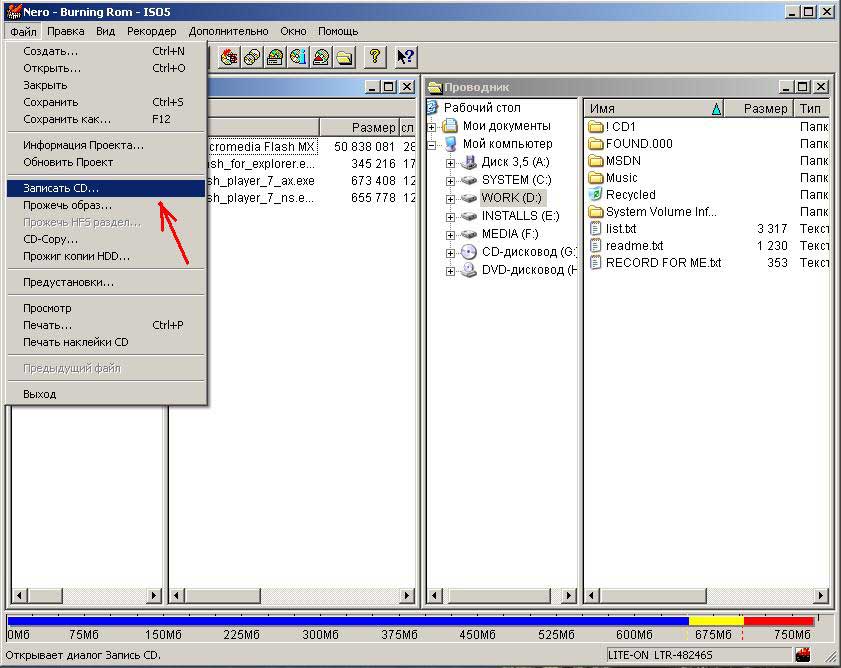The image size is (841, 668).
Task: Select Обновить Проект menu entry
Action: [x=106, y=162]
